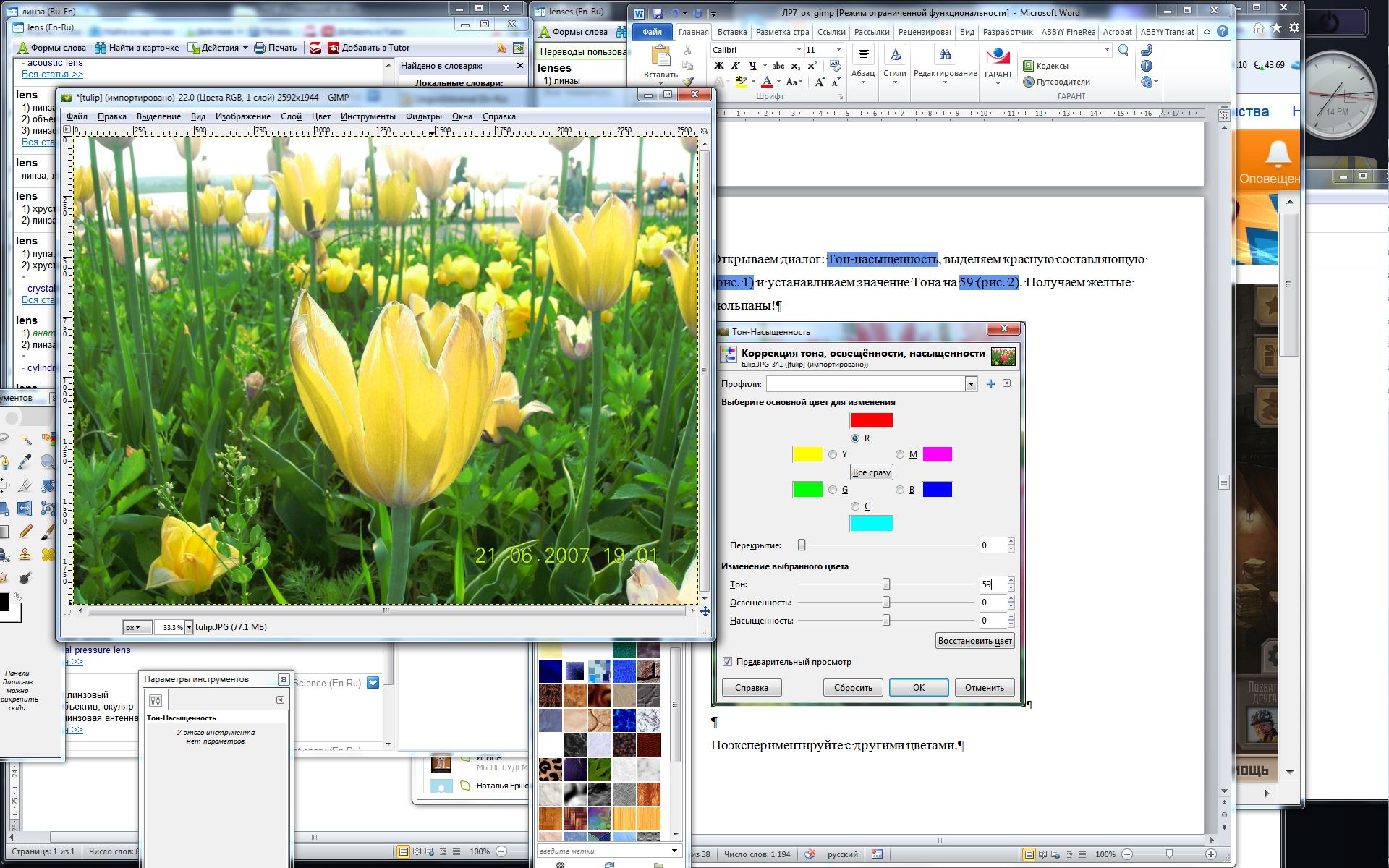
Task: Open Calibri font name dropdown
Action: [799, 50]
